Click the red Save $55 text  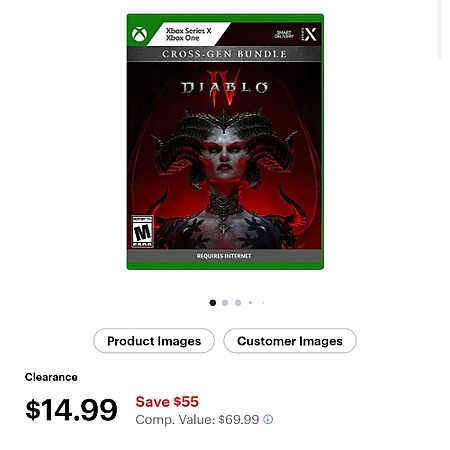pos(167,402)
